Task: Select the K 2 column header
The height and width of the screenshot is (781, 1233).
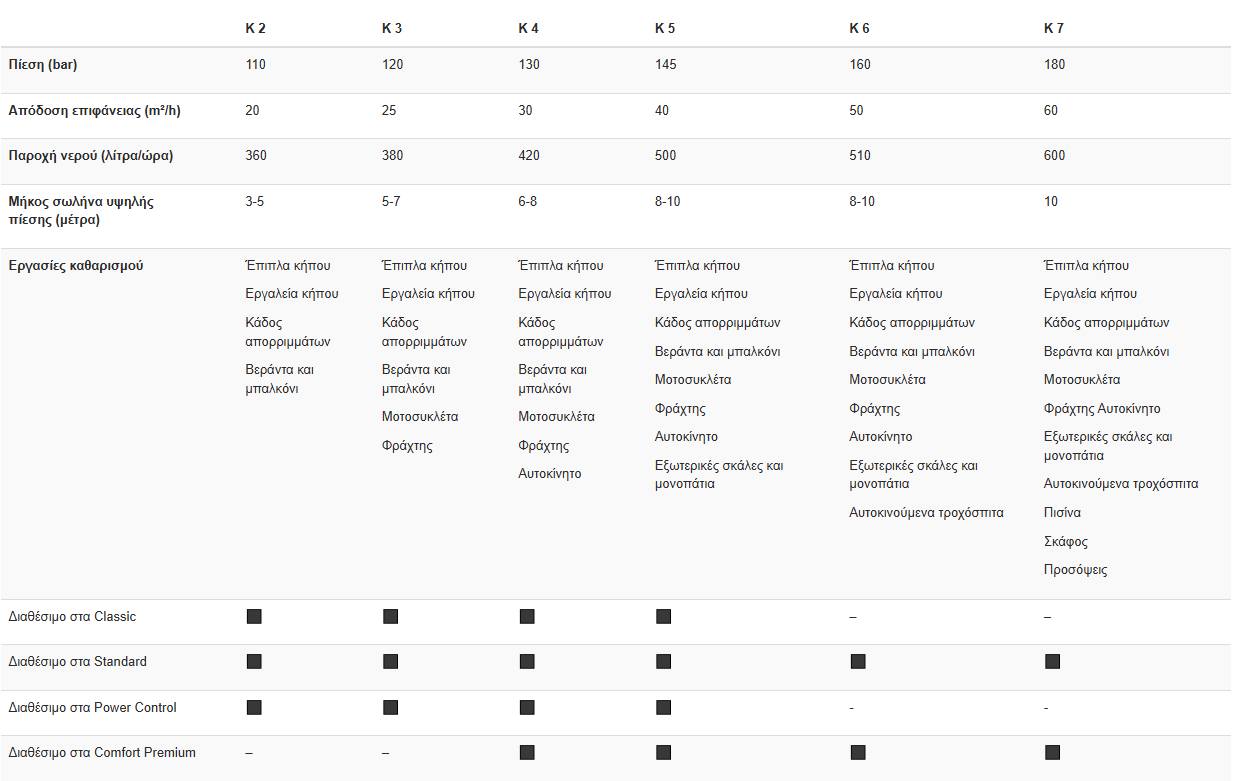Action: (x=255, y=28)
